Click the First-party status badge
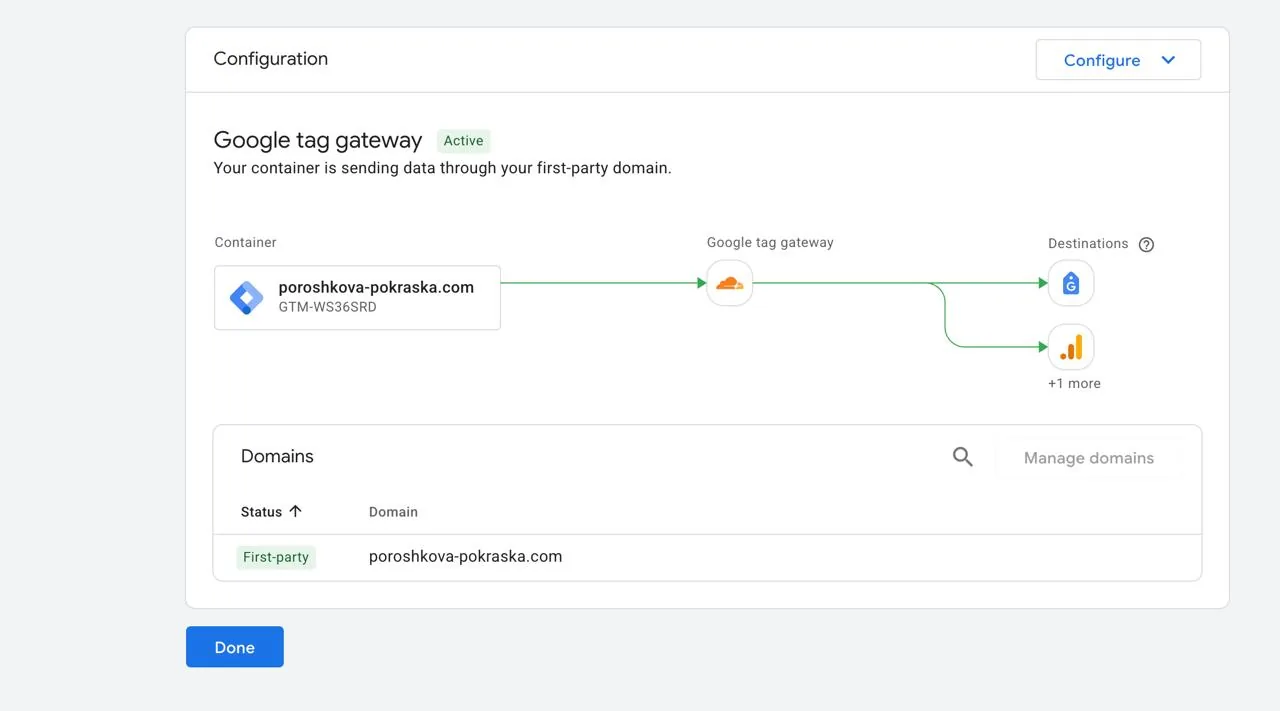This screenshot has height=711, width=1280. (276, 557)
